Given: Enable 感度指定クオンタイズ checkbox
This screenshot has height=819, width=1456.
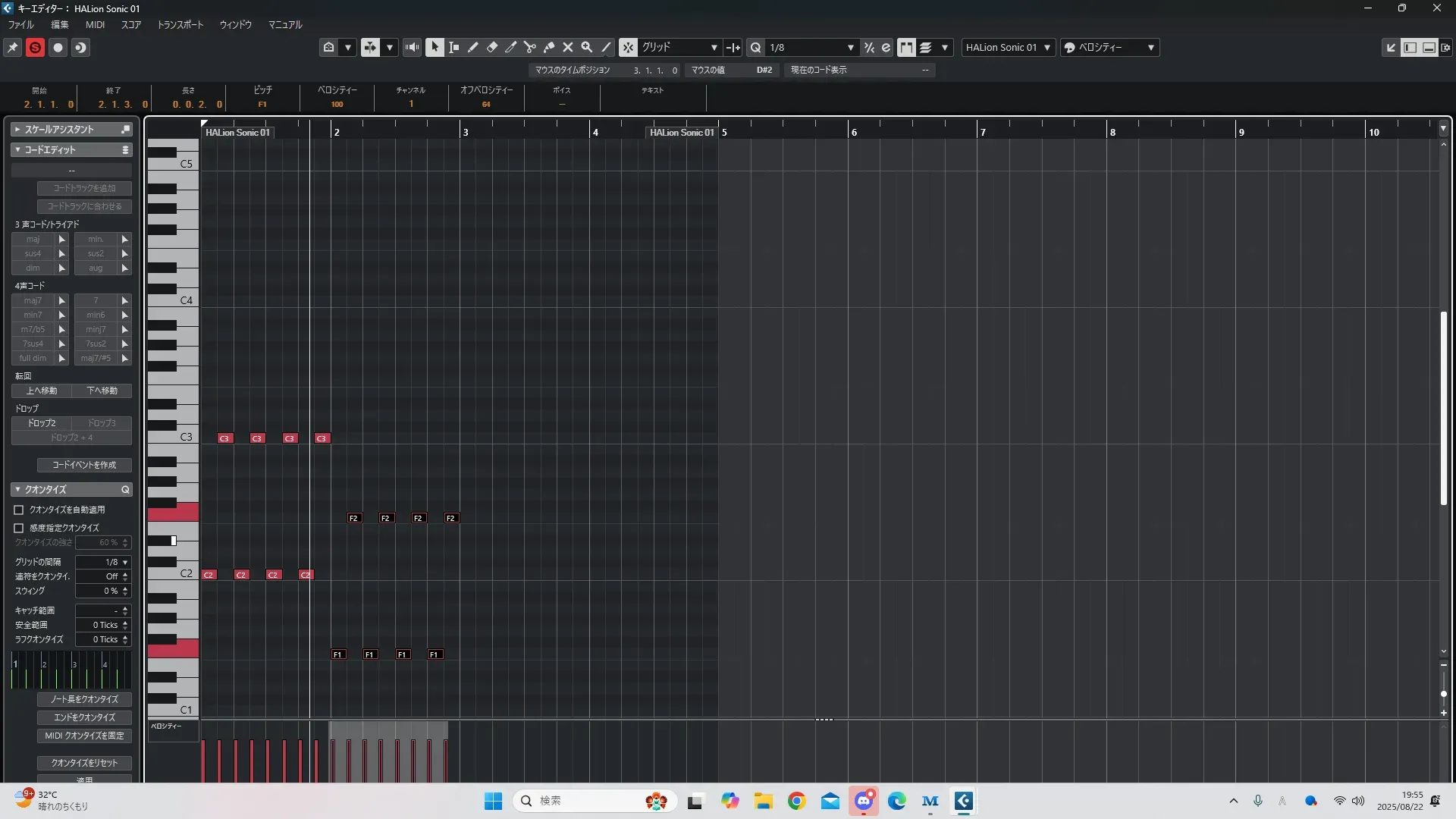Looking at the screenshot, I should tap(19, 528).
